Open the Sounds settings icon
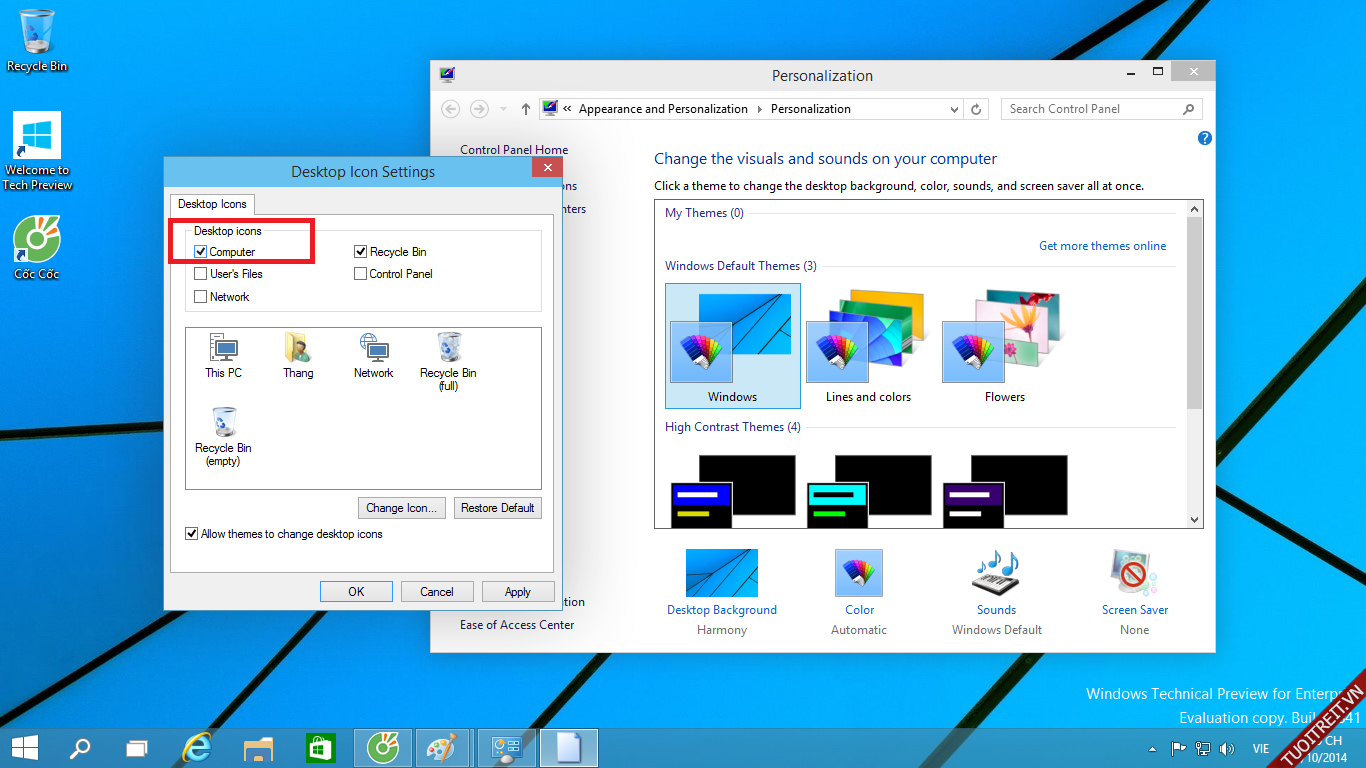The height and width of the screenshot is (768, 1366). pyautogui.click(x=996, y=573)
